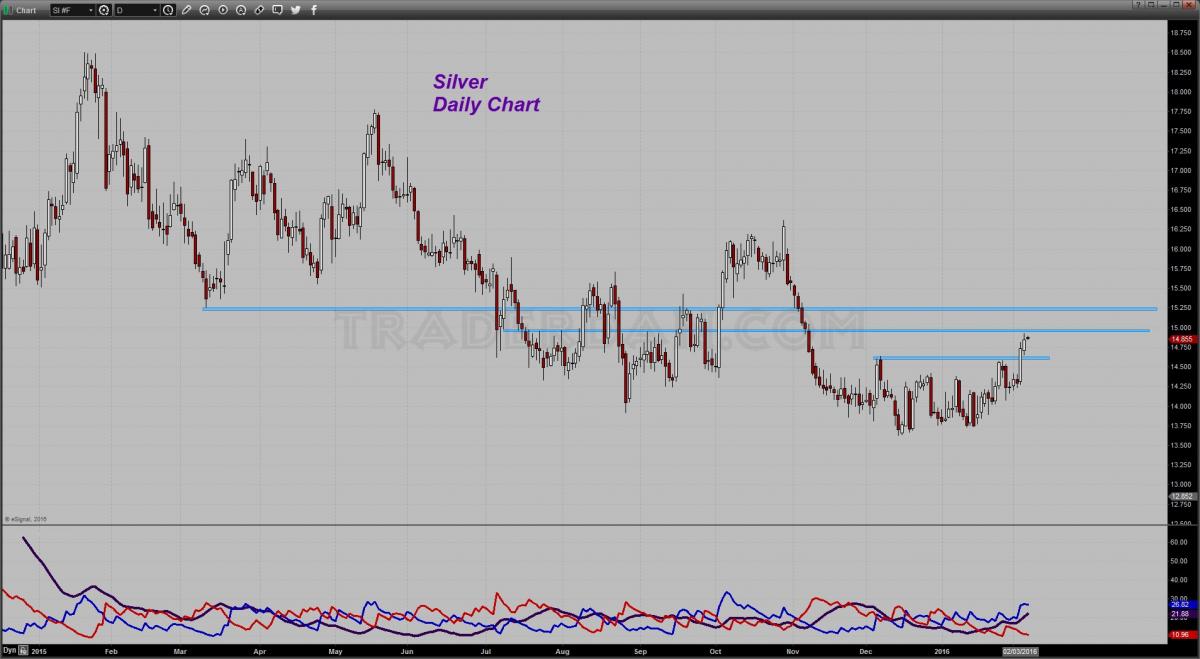Click the refresh chart data icon

(x=205, y=10)
